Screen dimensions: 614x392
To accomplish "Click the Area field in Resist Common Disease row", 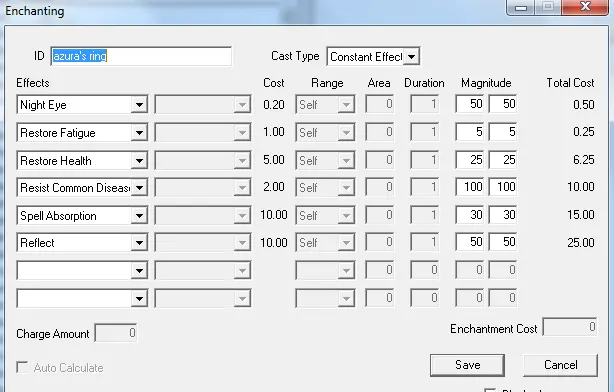I will (x=379, y=187).
